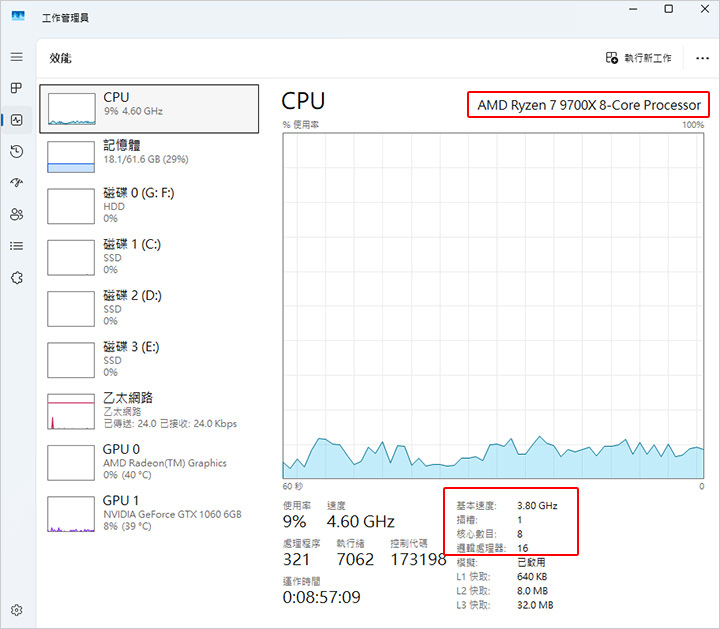
Task: Click the CPU usage graph
Action: (493, 306)
